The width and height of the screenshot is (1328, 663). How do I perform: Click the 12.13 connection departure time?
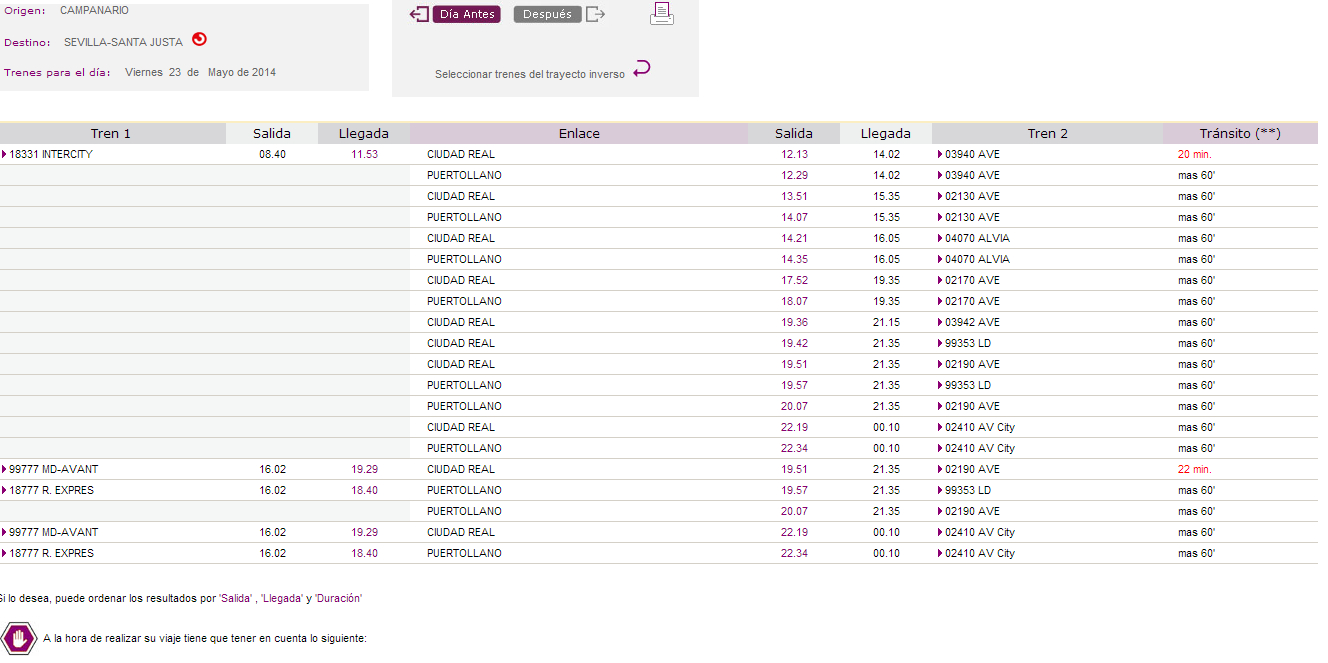794,154
